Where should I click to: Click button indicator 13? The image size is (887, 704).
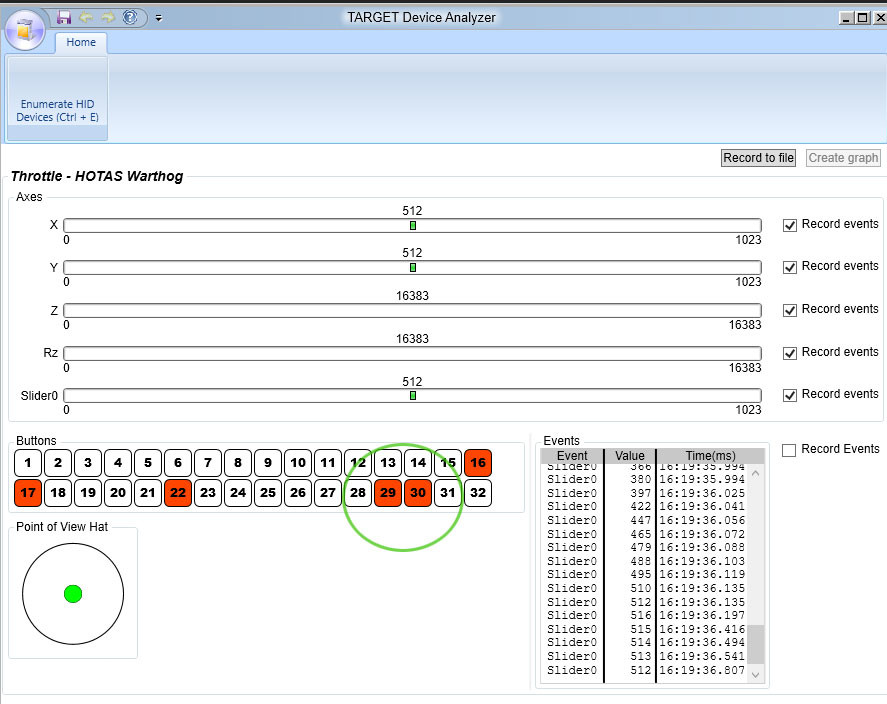388,463
